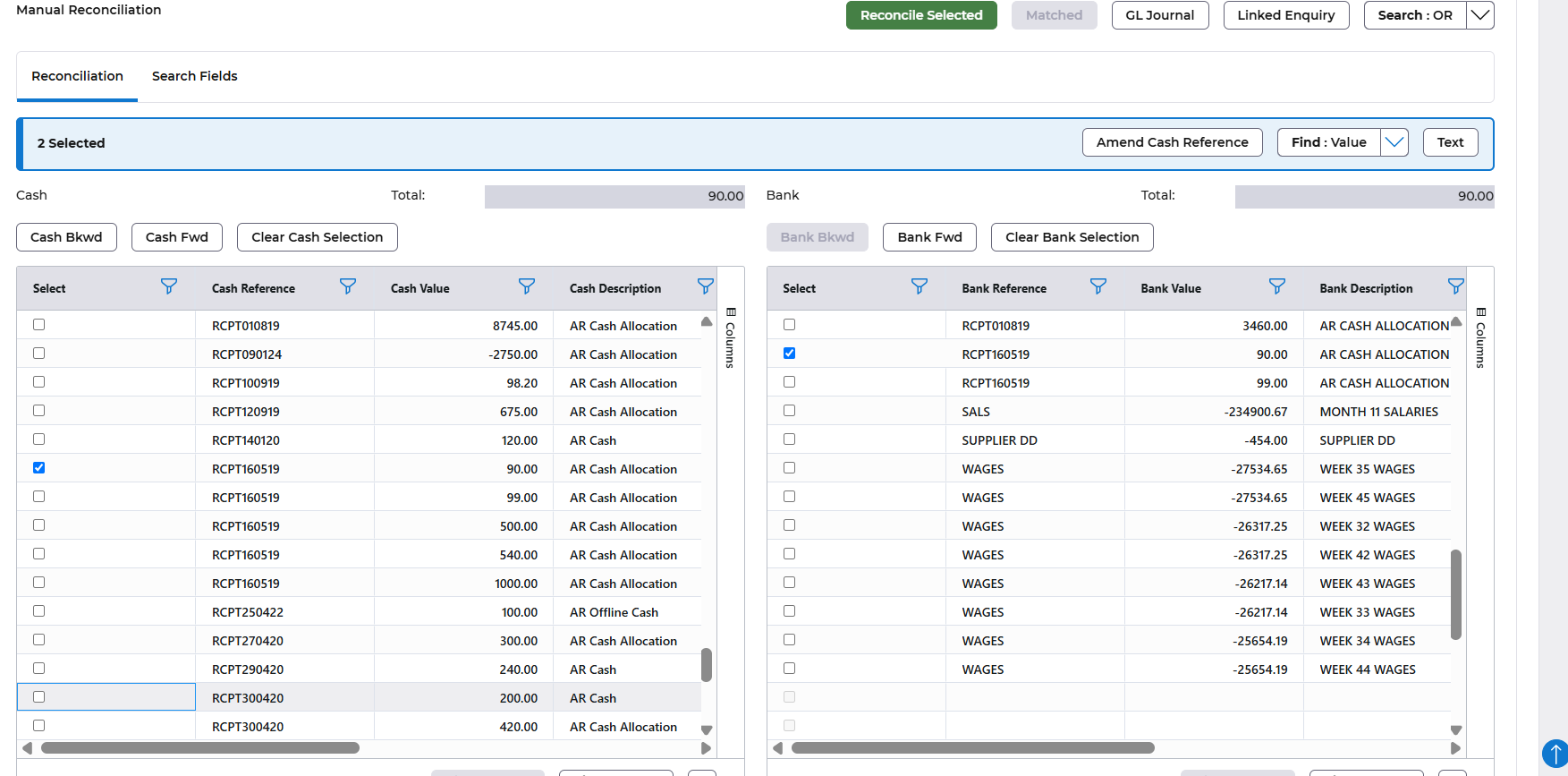Click the cash grid horizontal scrollbar

click(x=200, y=748)
